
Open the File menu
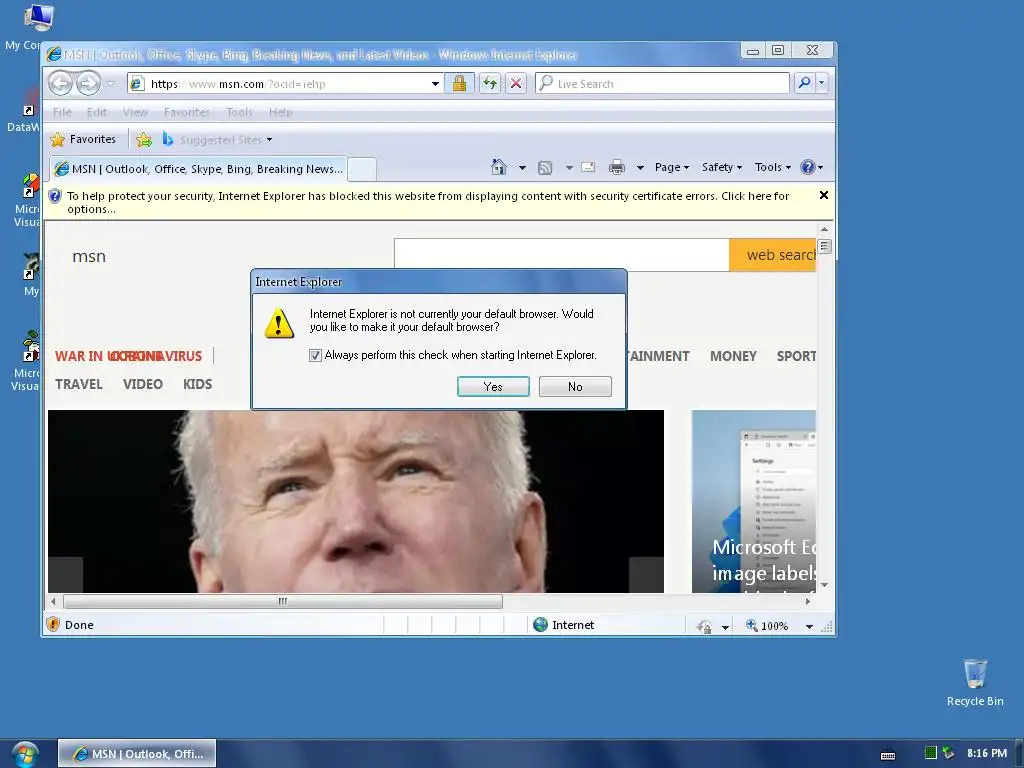62,112
